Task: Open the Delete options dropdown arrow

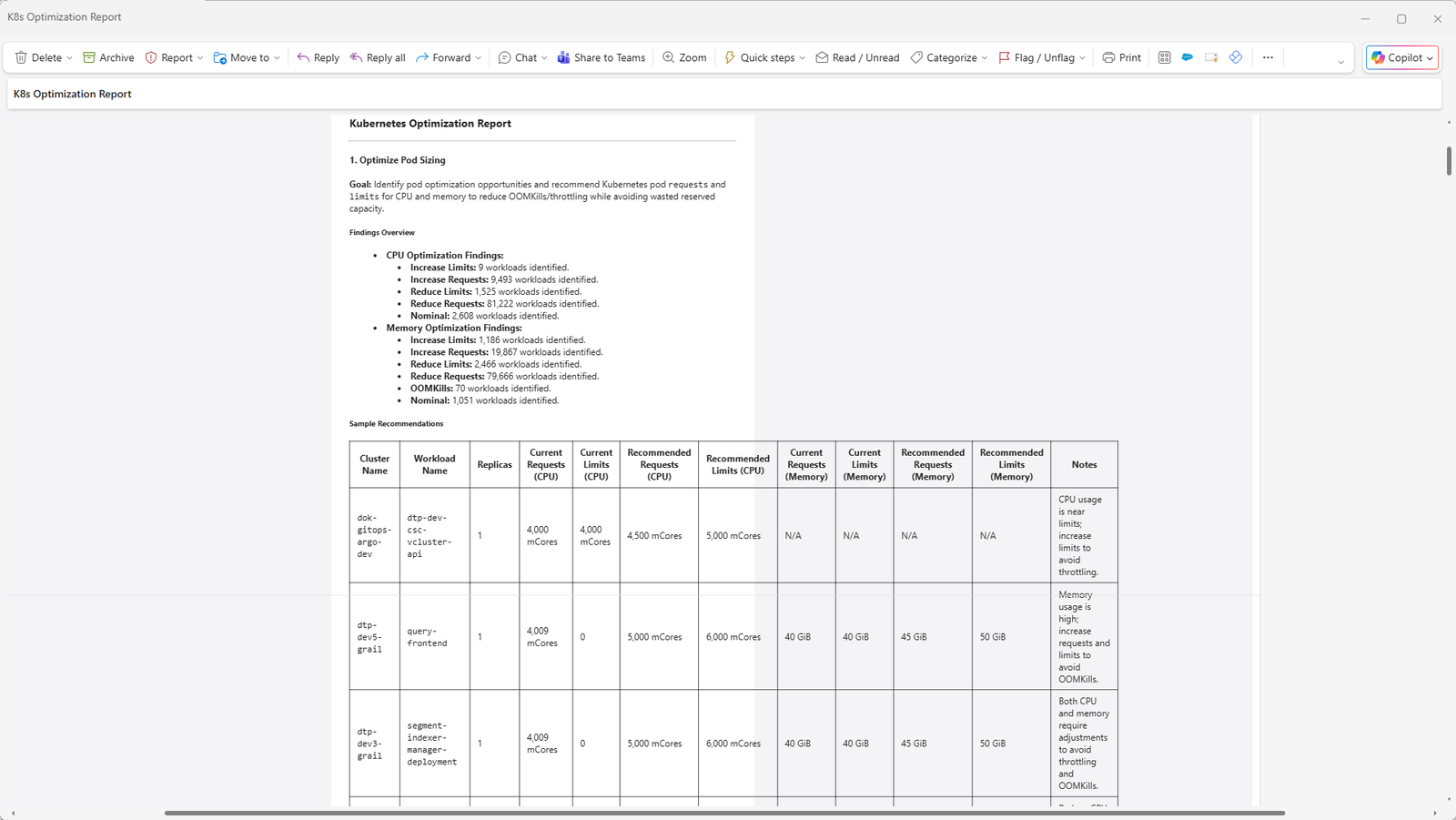Action: tap(69, 58)
